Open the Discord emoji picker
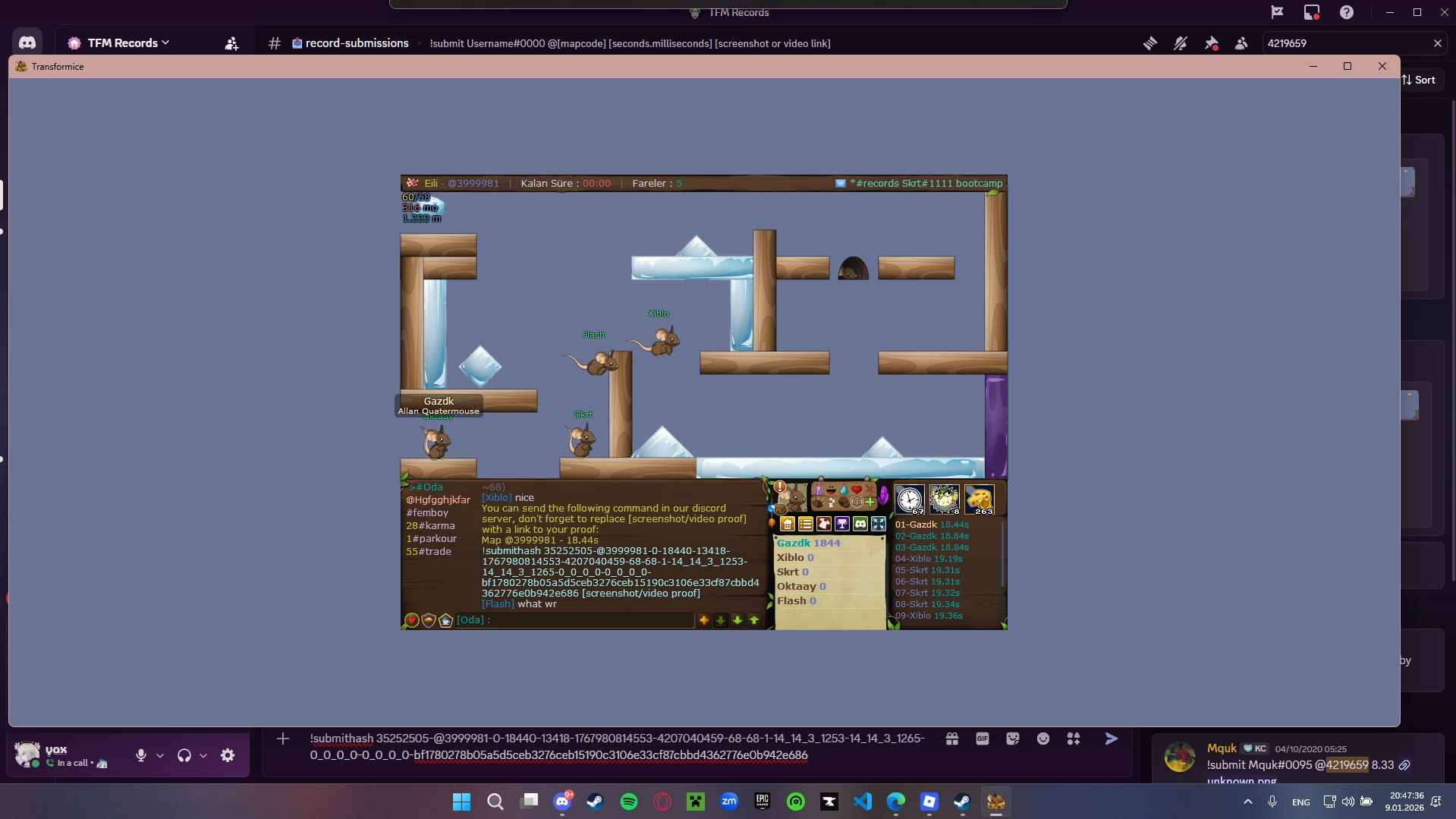 pos(1043,739)
